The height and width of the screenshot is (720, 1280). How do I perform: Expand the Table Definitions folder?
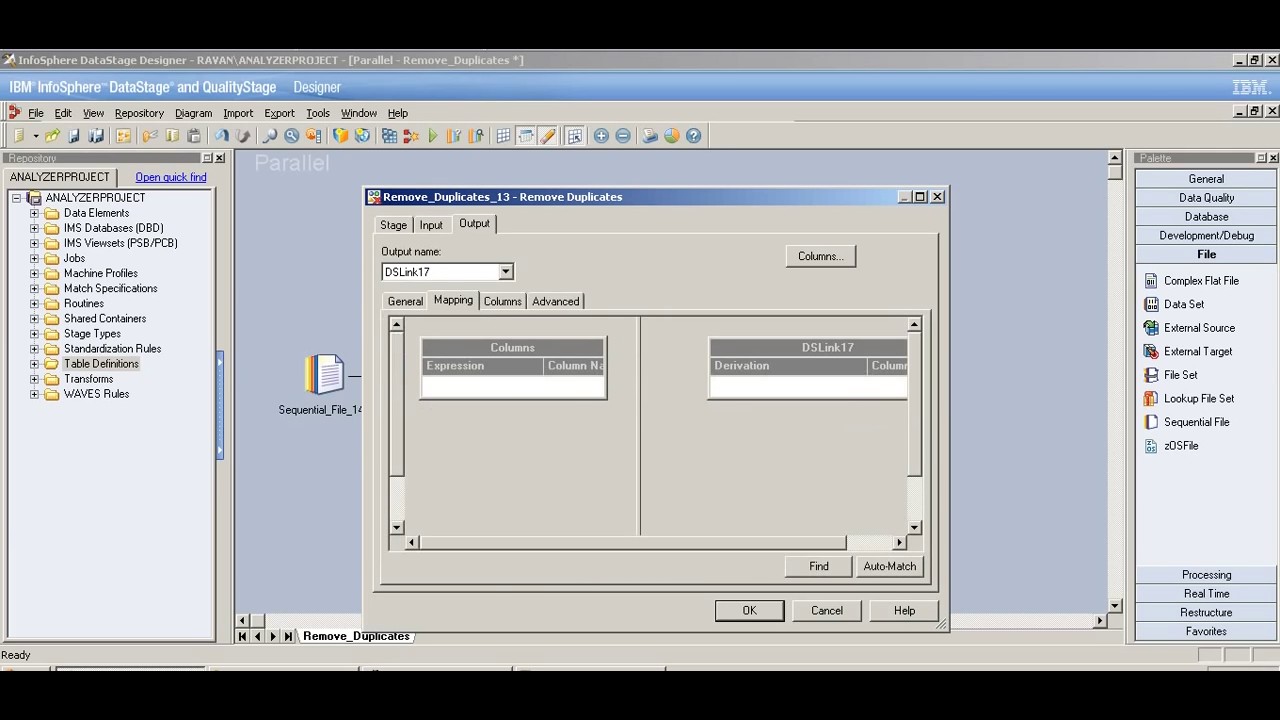pyautogui.click(x=34, y=364)
